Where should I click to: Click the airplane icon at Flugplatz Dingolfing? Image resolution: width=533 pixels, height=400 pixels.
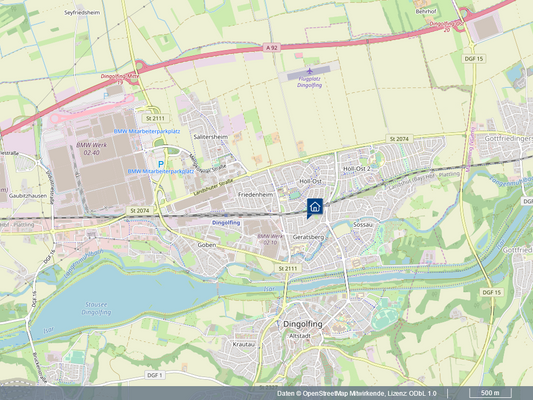pyautogui.click(x=309, y=71)
